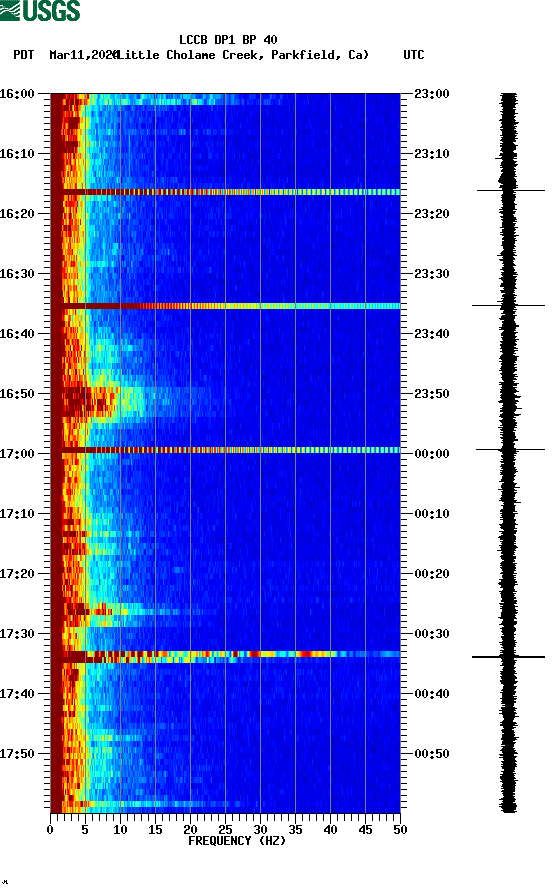
Task: Click the 16:30 PDT time label
Action: [17, 274]
